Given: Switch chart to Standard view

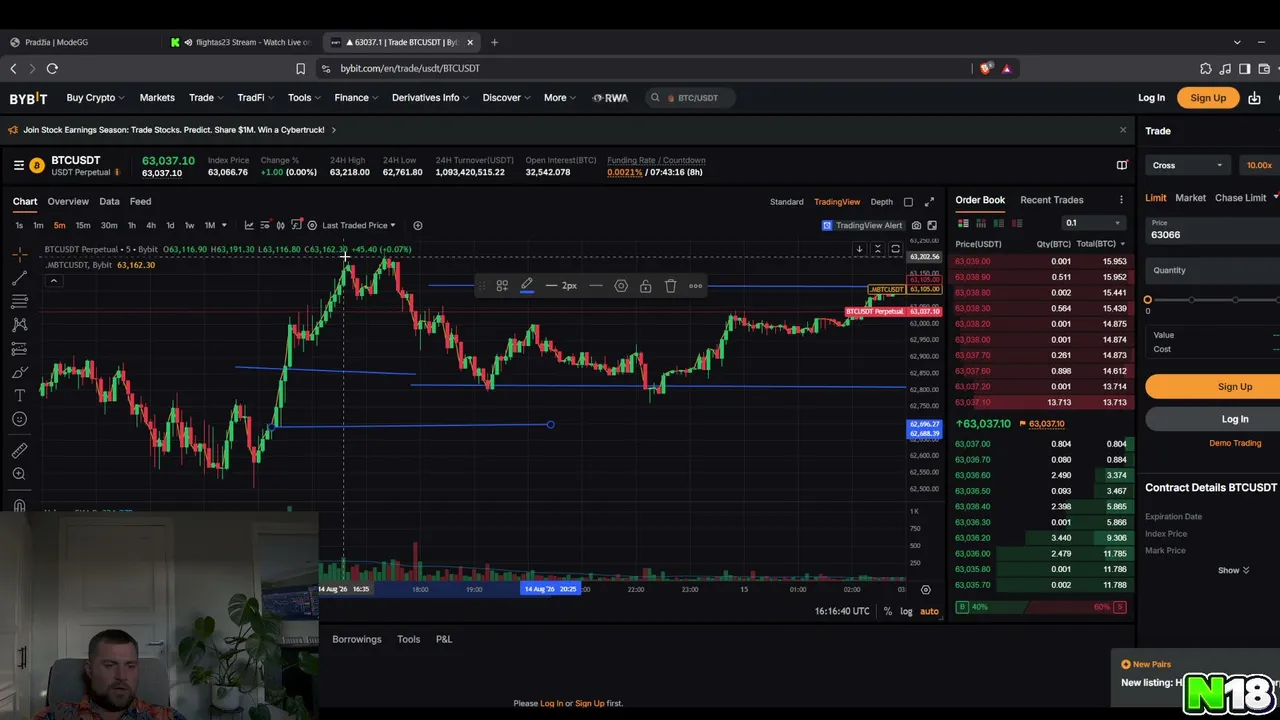Looking at the screenshot, I should [x=786, y=202].
